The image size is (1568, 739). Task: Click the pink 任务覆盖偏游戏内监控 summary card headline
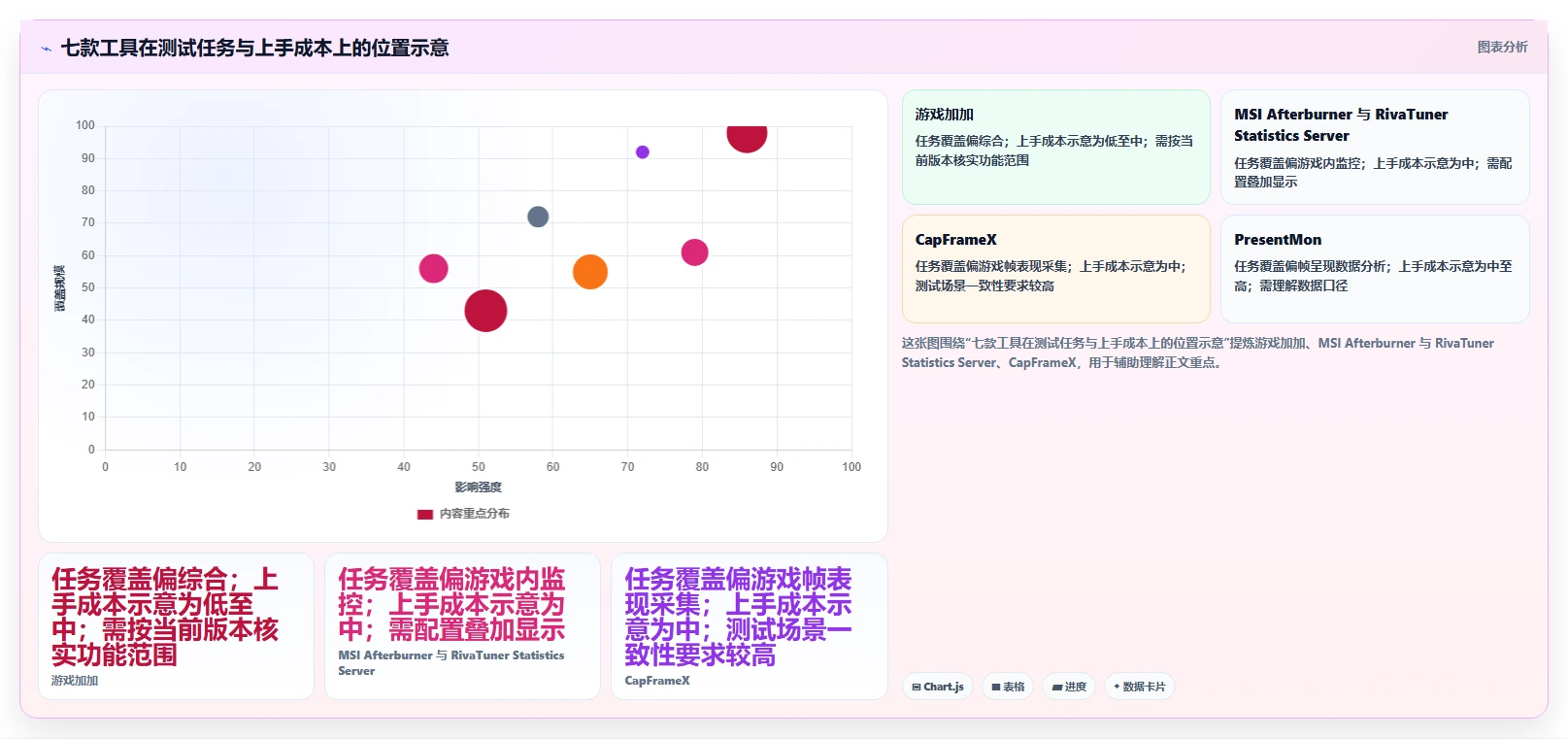pos(451,605)
